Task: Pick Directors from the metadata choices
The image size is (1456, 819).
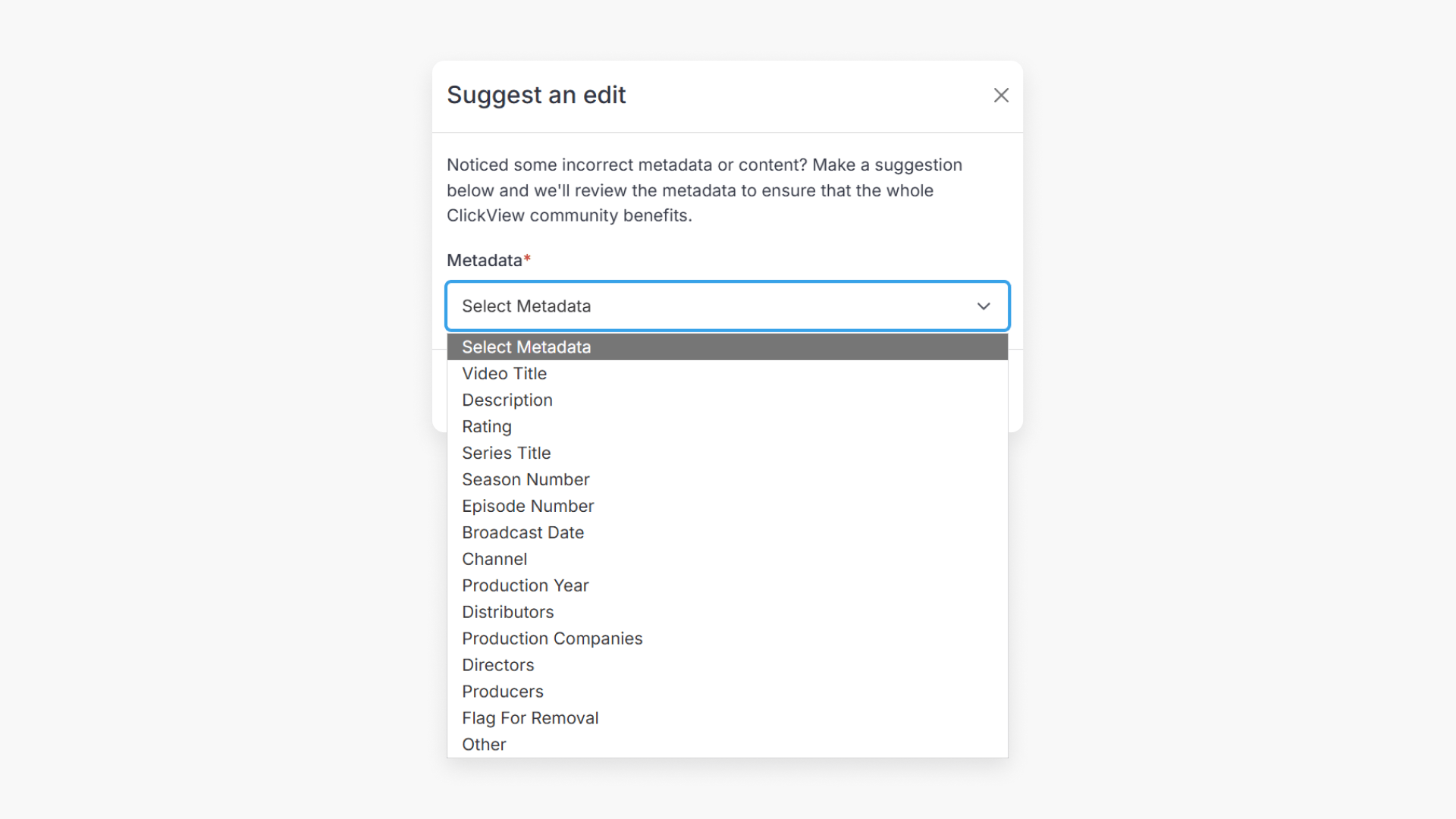Action: click(x=497, y=665)
